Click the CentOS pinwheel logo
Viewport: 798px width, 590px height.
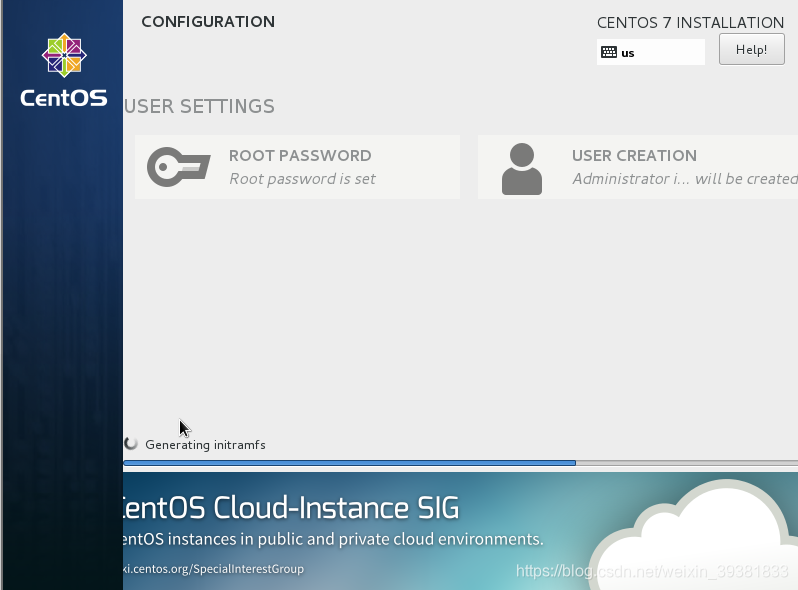(x=64, y=55)
